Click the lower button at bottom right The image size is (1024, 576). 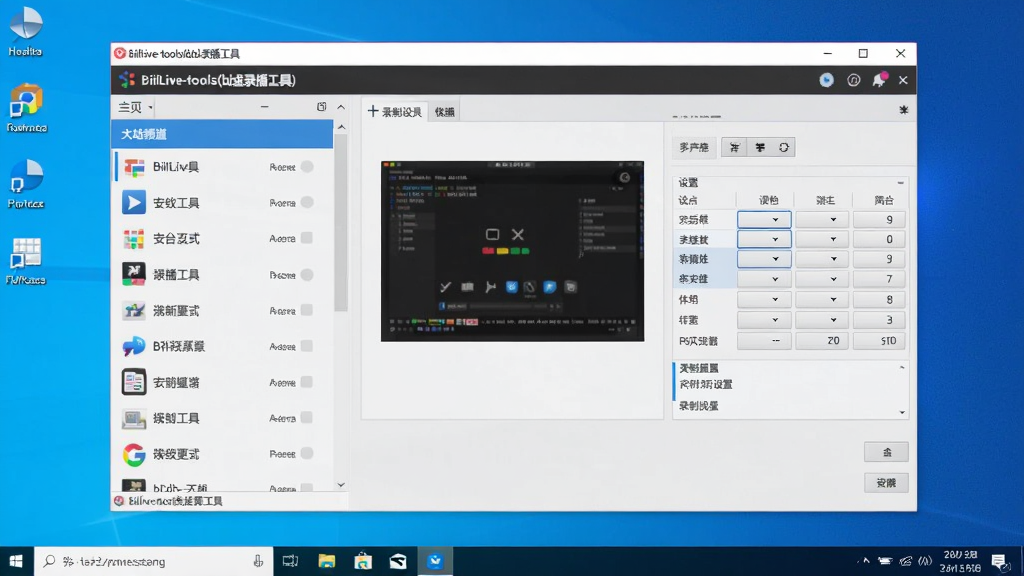pyautogui.click(x=886, y=483)
